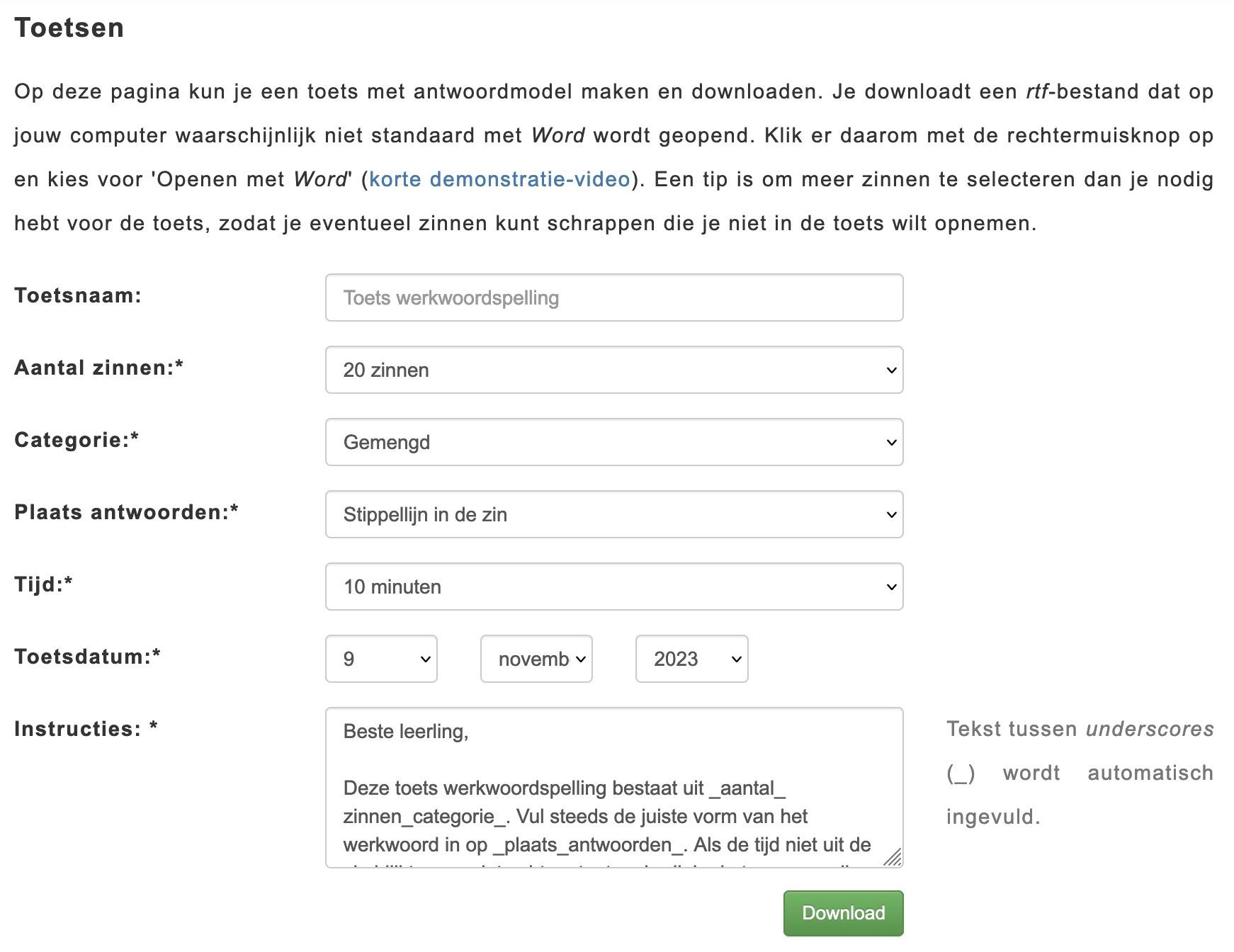
Task: Click the Plaats antwoorden label
Action: click(x=126, y=512)
